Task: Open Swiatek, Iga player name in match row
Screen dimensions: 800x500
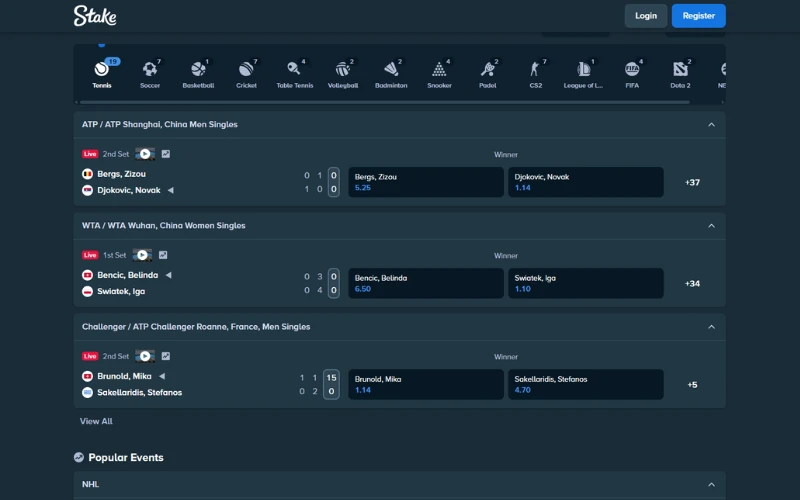Action: (121, 291)
